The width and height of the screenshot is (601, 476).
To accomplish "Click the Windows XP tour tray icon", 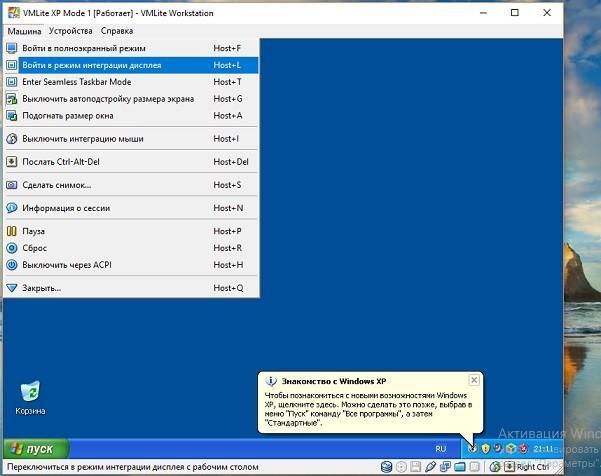I will (473, 448).
